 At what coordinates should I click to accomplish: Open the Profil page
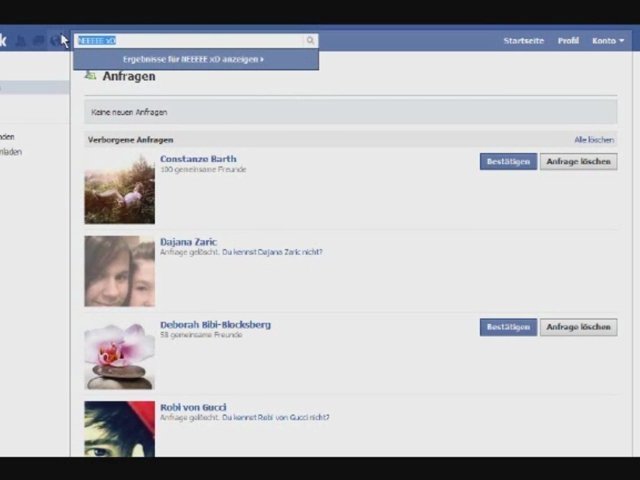pos(568,41)
